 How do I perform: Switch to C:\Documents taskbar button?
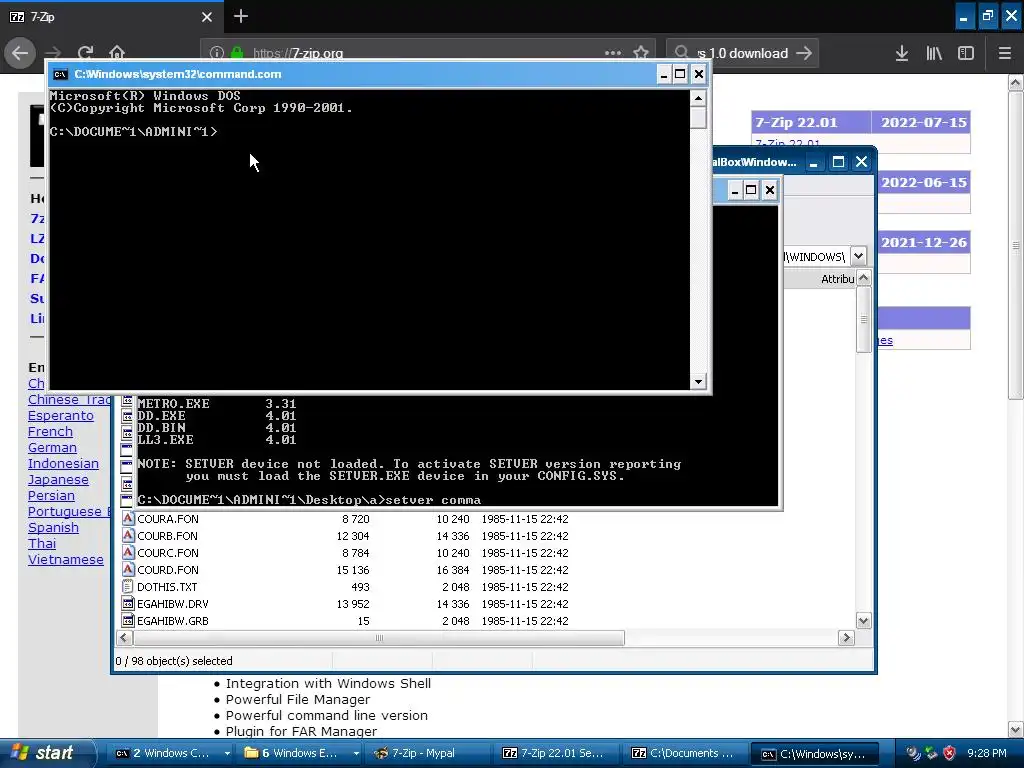click(x=686, y=754)
